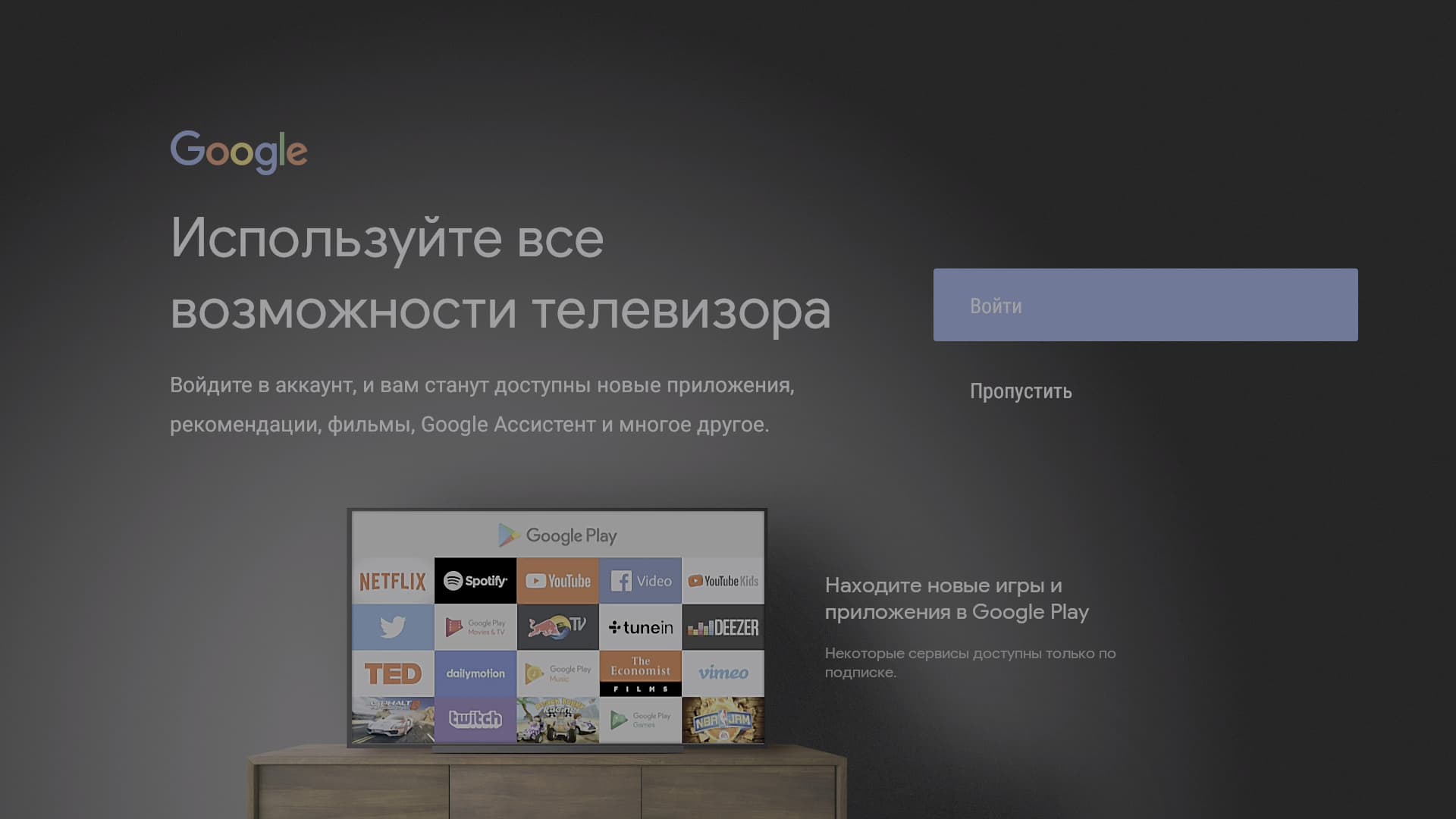This screenshot has height=819, width=1456.
Task: Click the YouTube app tile
Action: (558, 582)
